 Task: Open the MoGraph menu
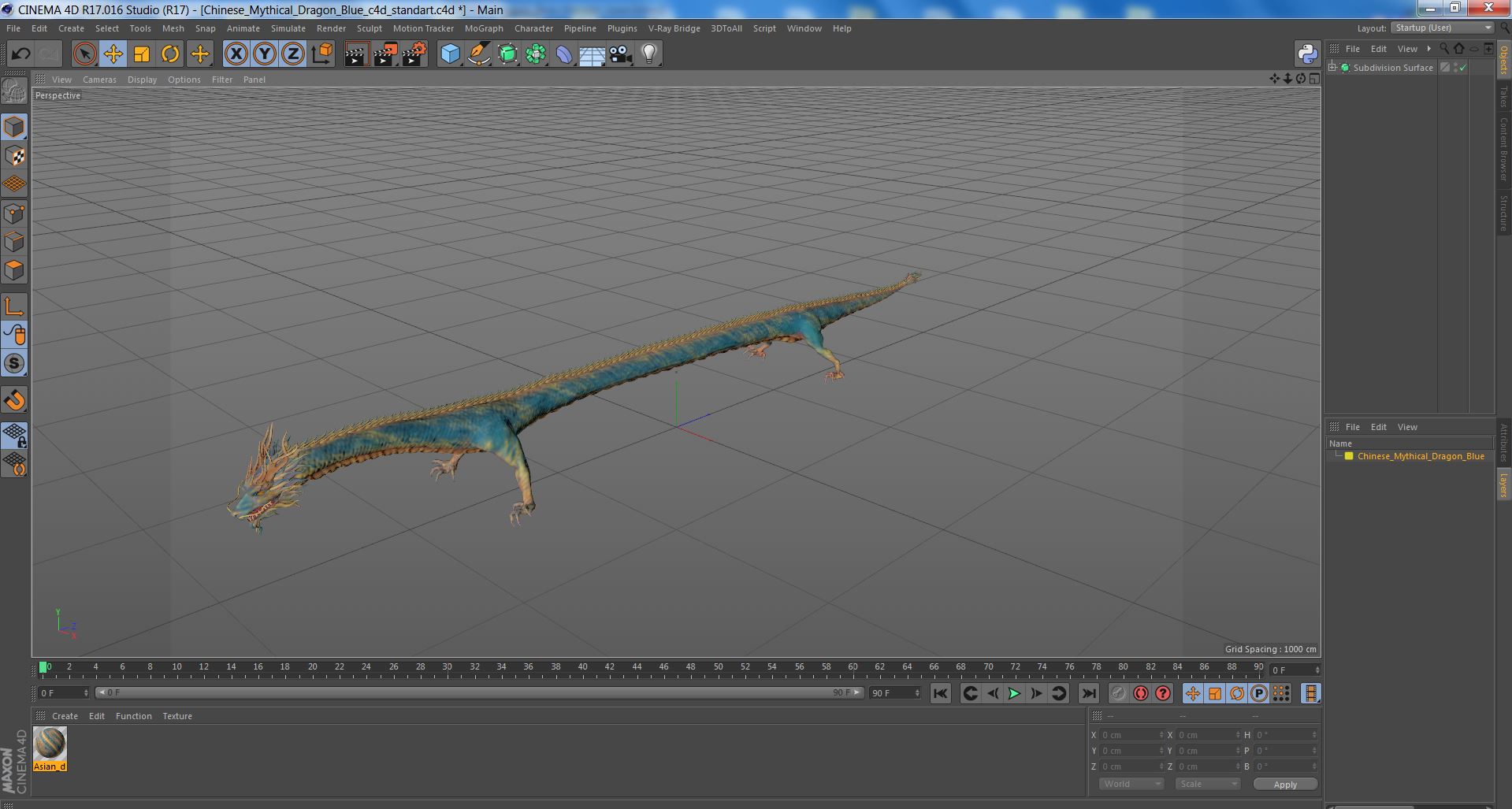coord(484,28)
